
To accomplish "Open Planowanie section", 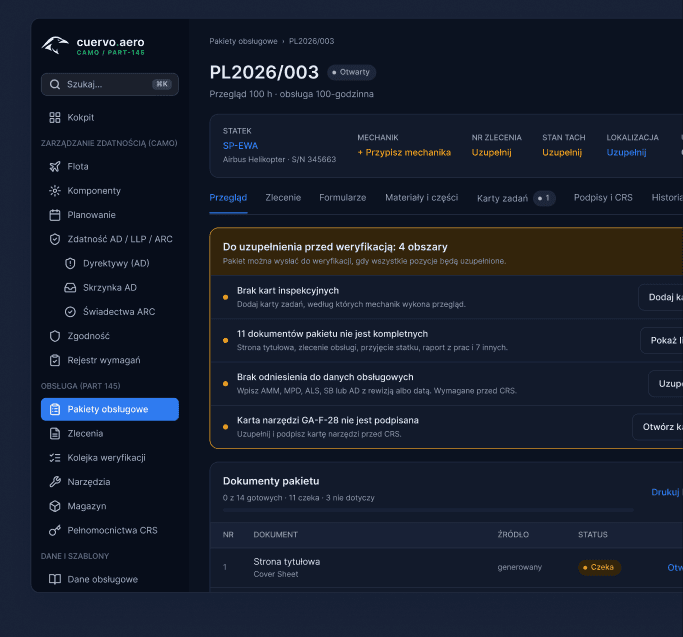I will pyautogui.click(x=110, y=215).
